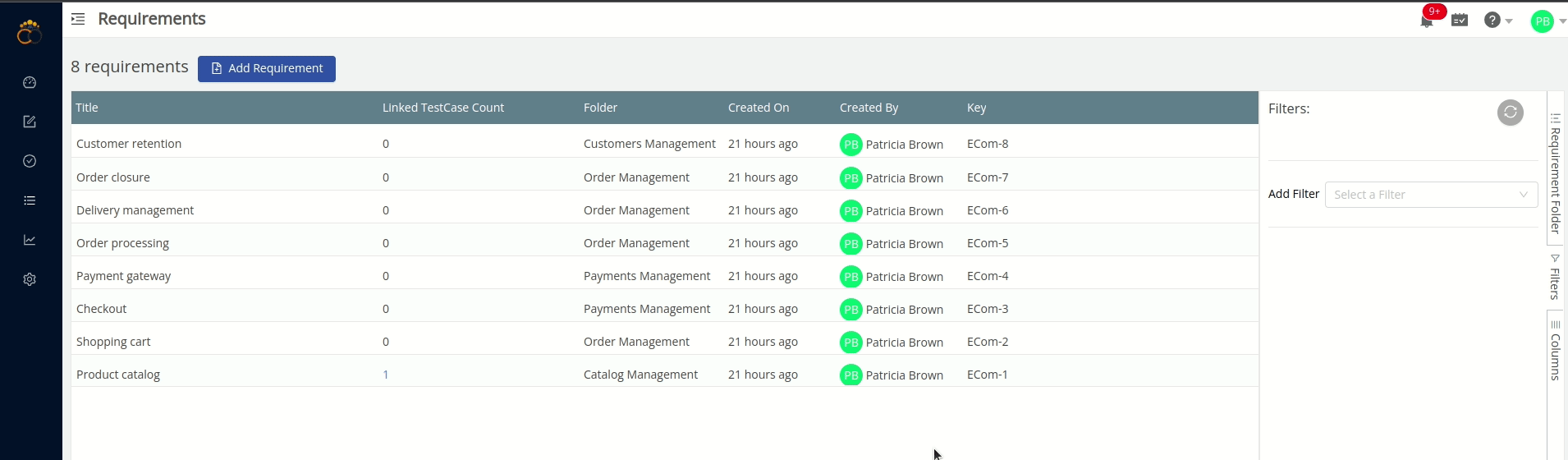Click linked test case count 1 link
Screen dimensions: 1568x460
[385, 375]
